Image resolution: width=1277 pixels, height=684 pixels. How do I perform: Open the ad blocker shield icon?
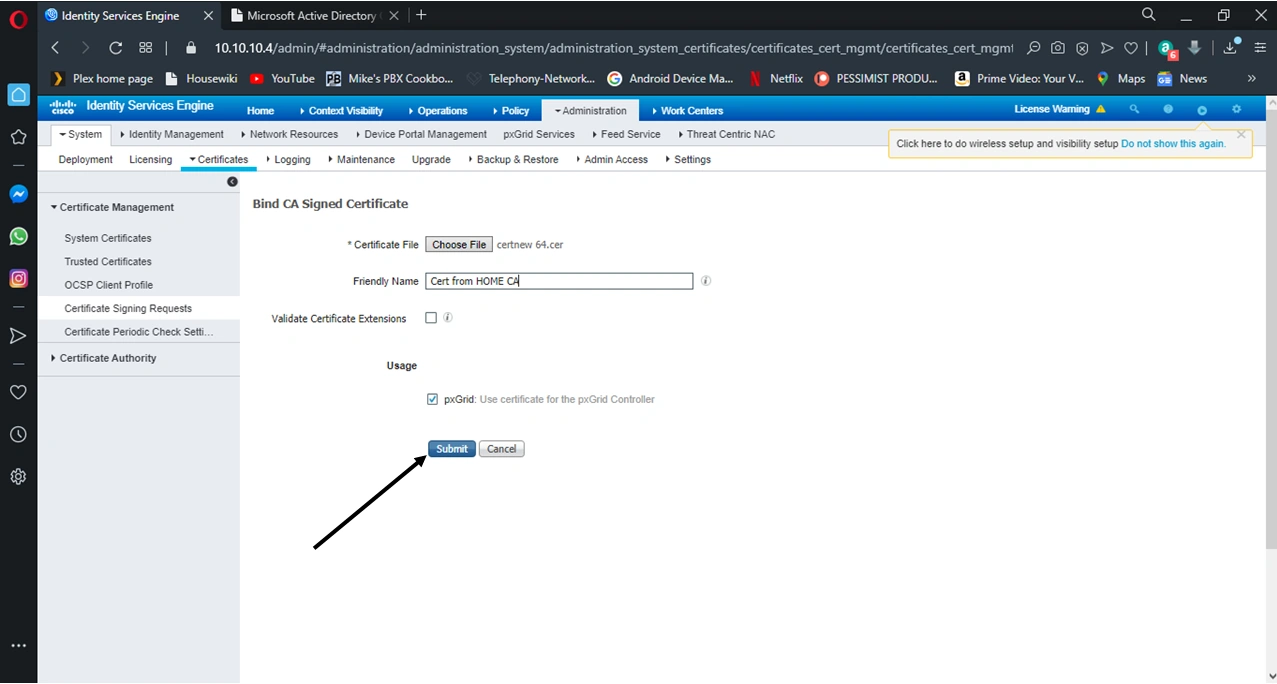[x=1082, y=47]
